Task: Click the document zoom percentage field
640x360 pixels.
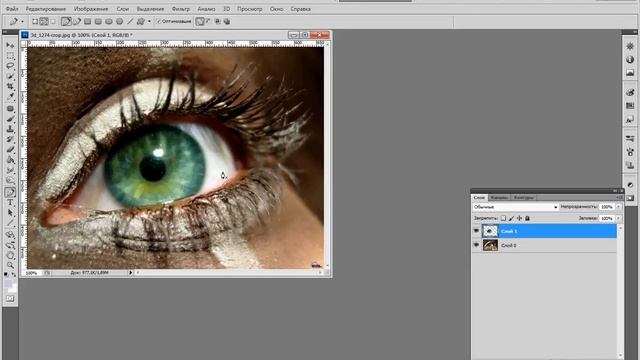Action: pyautogui.click(x=32, y=272)
